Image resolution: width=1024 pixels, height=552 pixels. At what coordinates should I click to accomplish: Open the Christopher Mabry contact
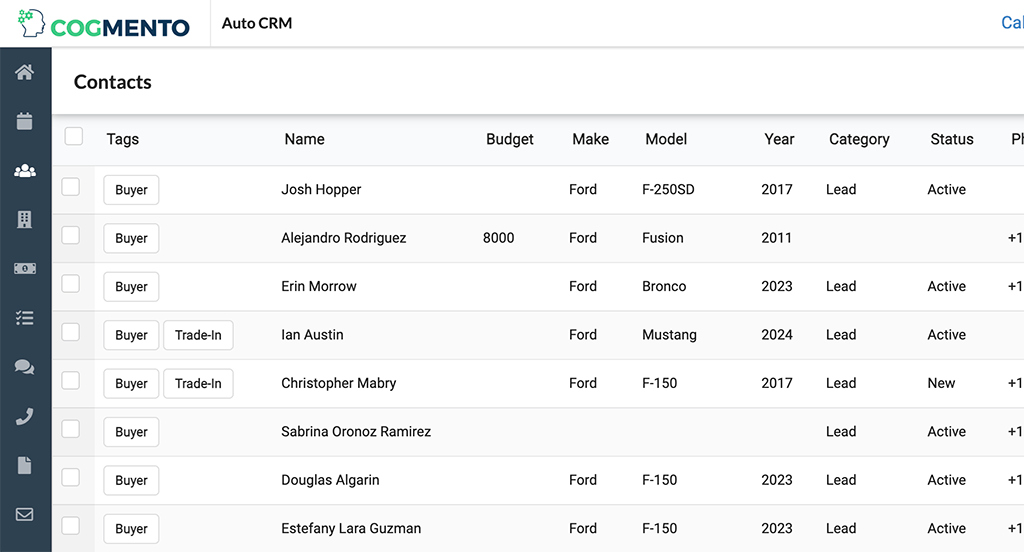pyautogui.click(x=338, y=383)
